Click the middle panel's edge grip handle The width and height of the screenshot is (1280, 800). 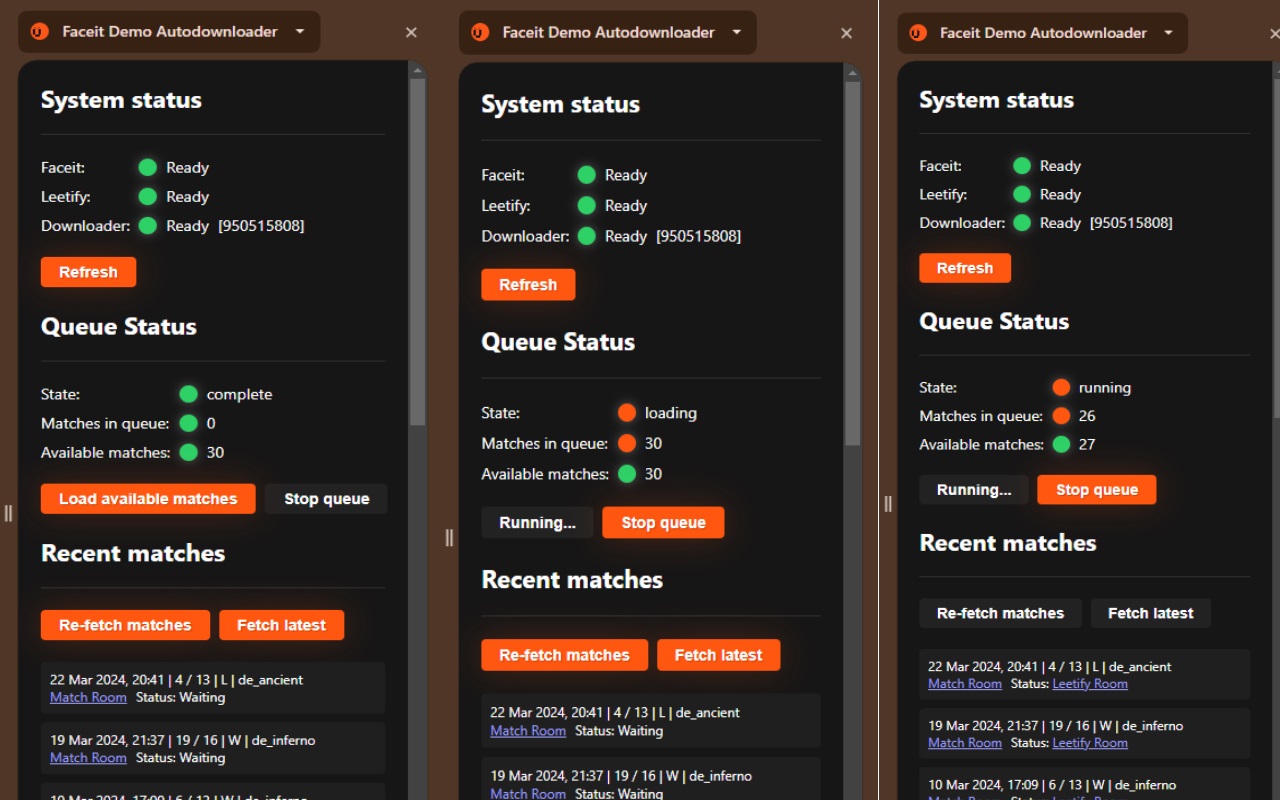(449, 538)
